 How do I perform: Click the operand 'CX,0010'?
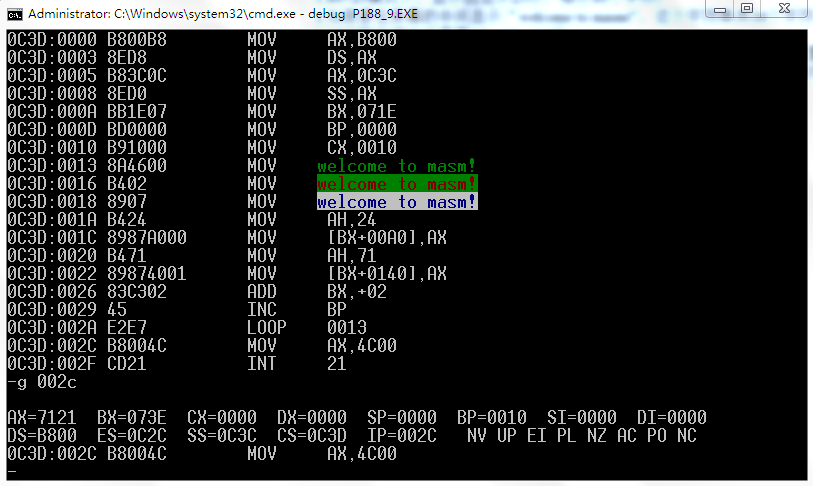(x=361, y=147)
